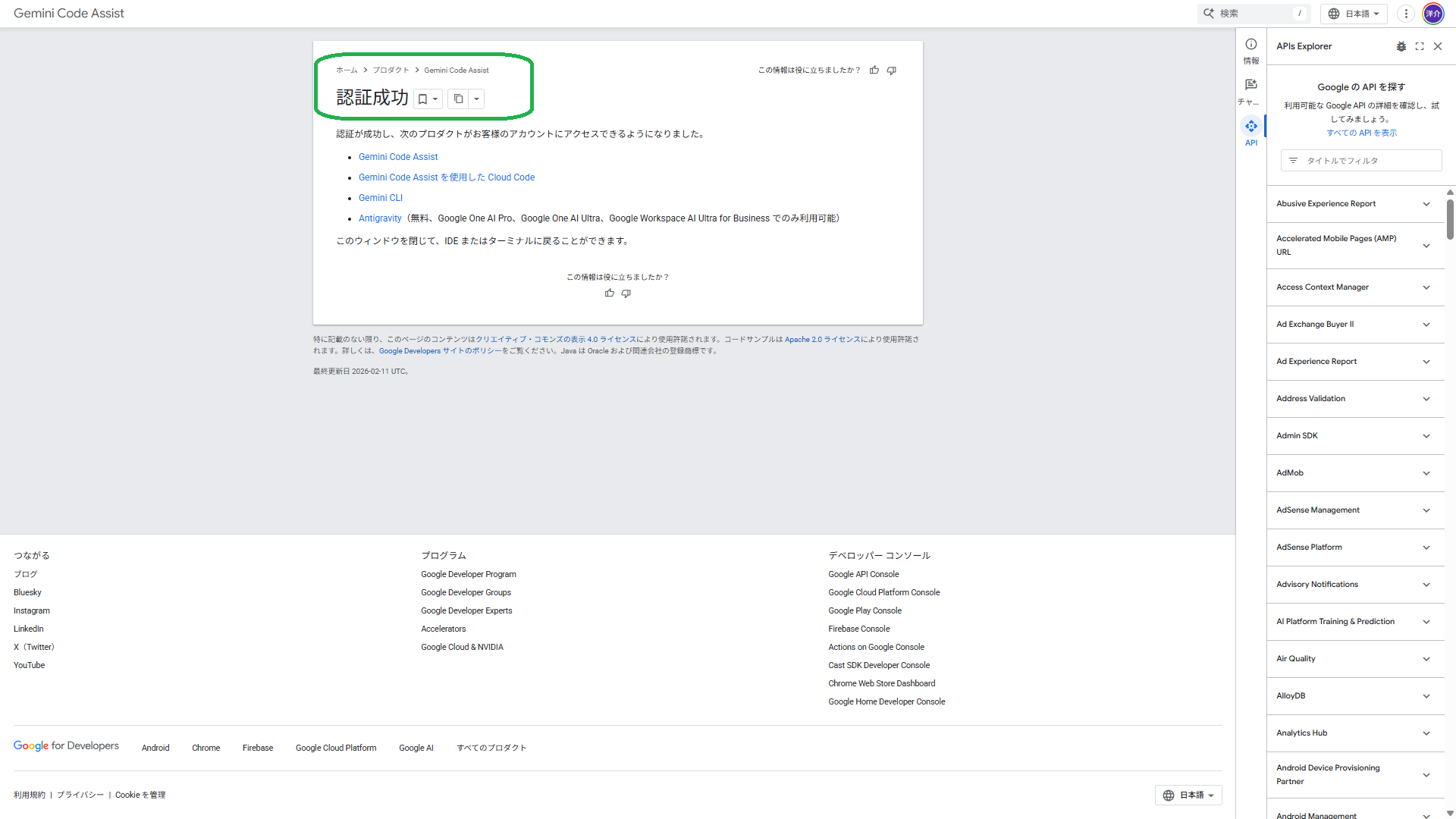Open the dropdown arrow beside copy icon

click(476, 99)
